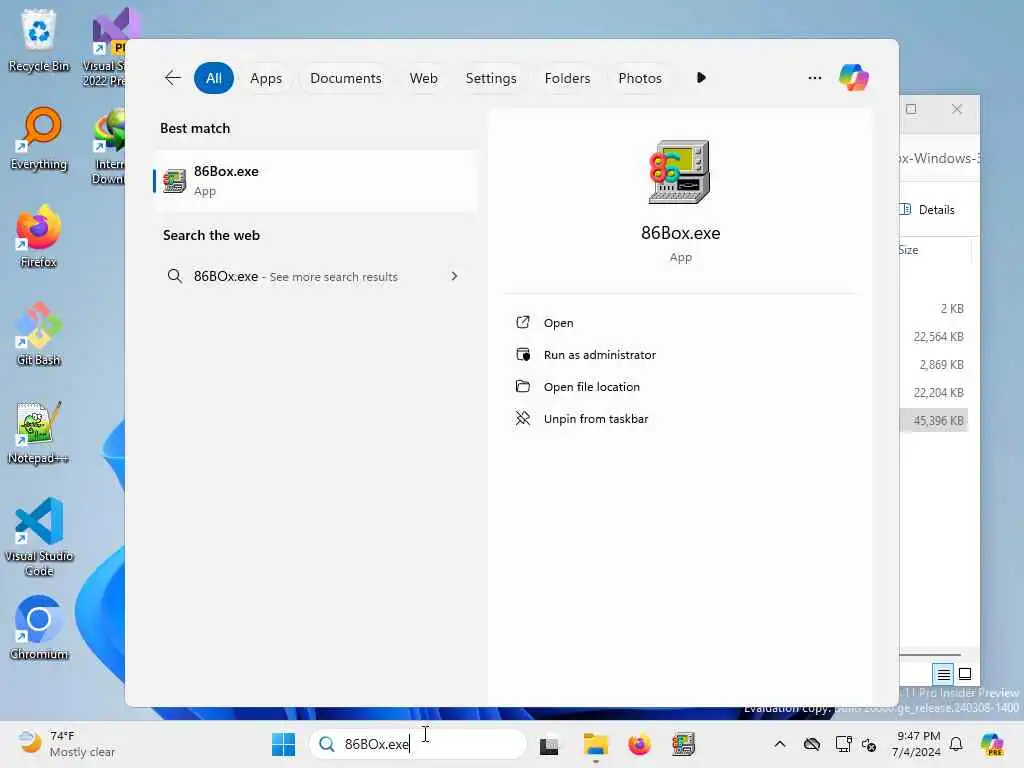
Task: Open Git Bash desktop shortcut
Action: click(x=39, y=334)
